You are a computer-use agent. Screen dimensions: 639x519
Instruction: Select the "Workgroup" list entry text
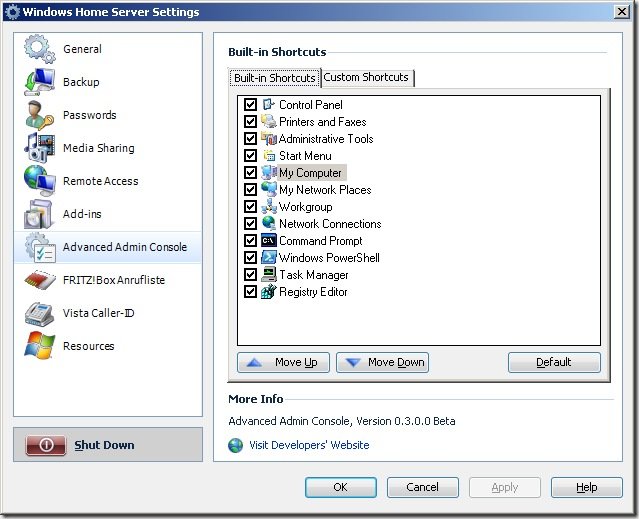tap(306, 207)
